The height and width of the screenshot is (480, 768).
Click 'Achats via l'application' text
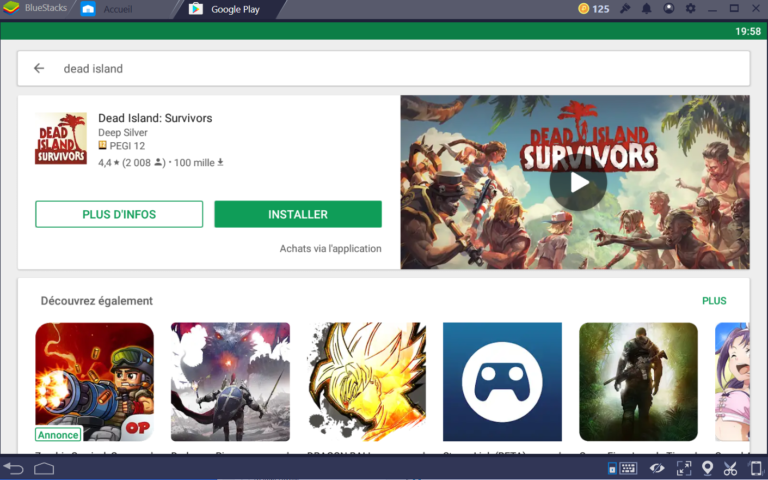[330, 249]
